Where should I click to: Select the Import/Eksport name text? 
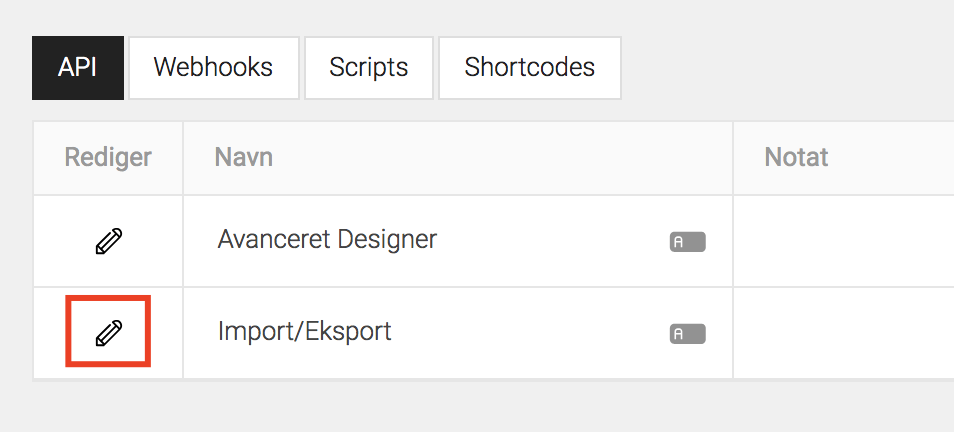(305, 331)
